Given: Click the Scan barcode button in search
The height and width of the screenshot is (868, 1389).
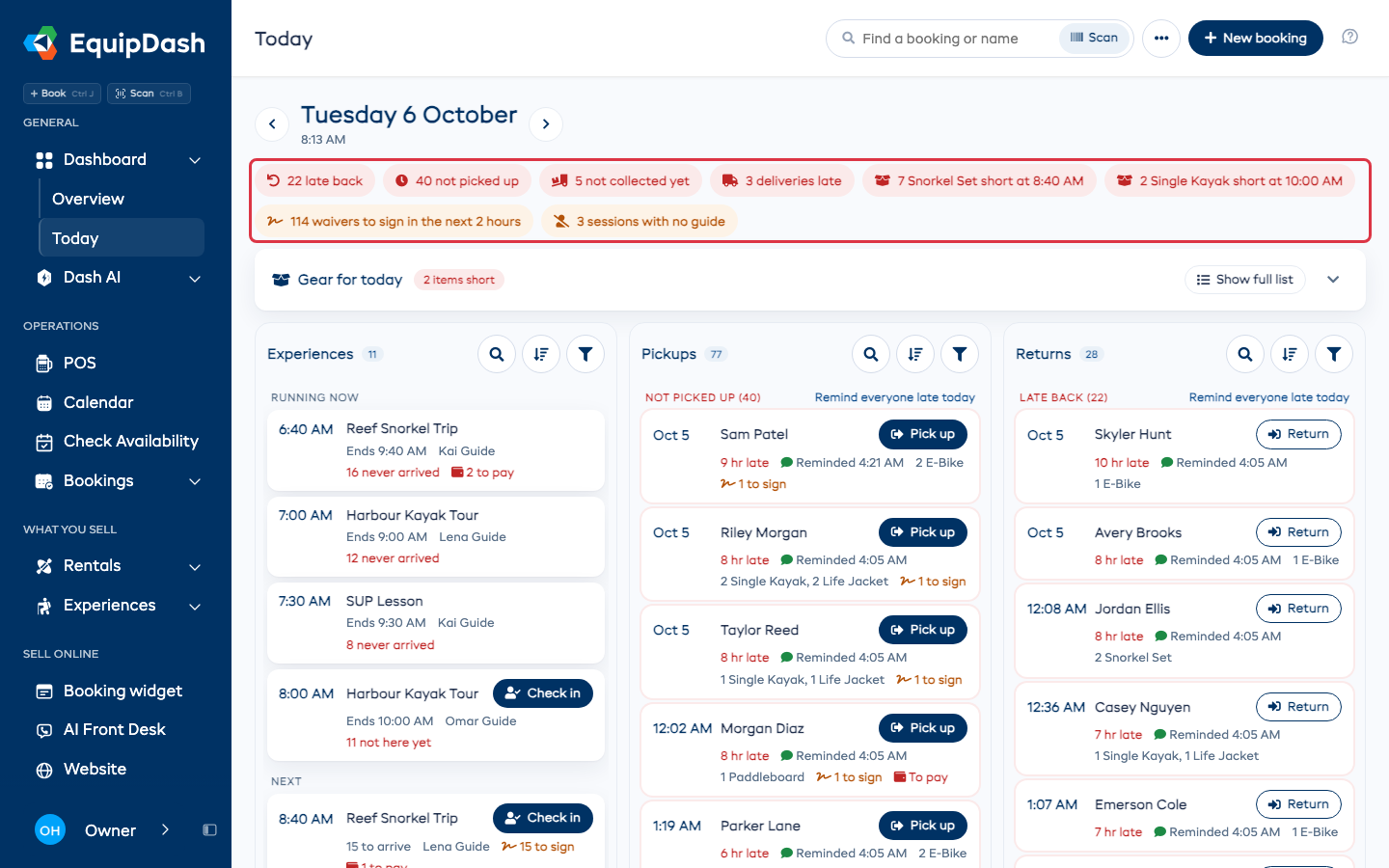Looking at the screenshot, I should 1094,38.
